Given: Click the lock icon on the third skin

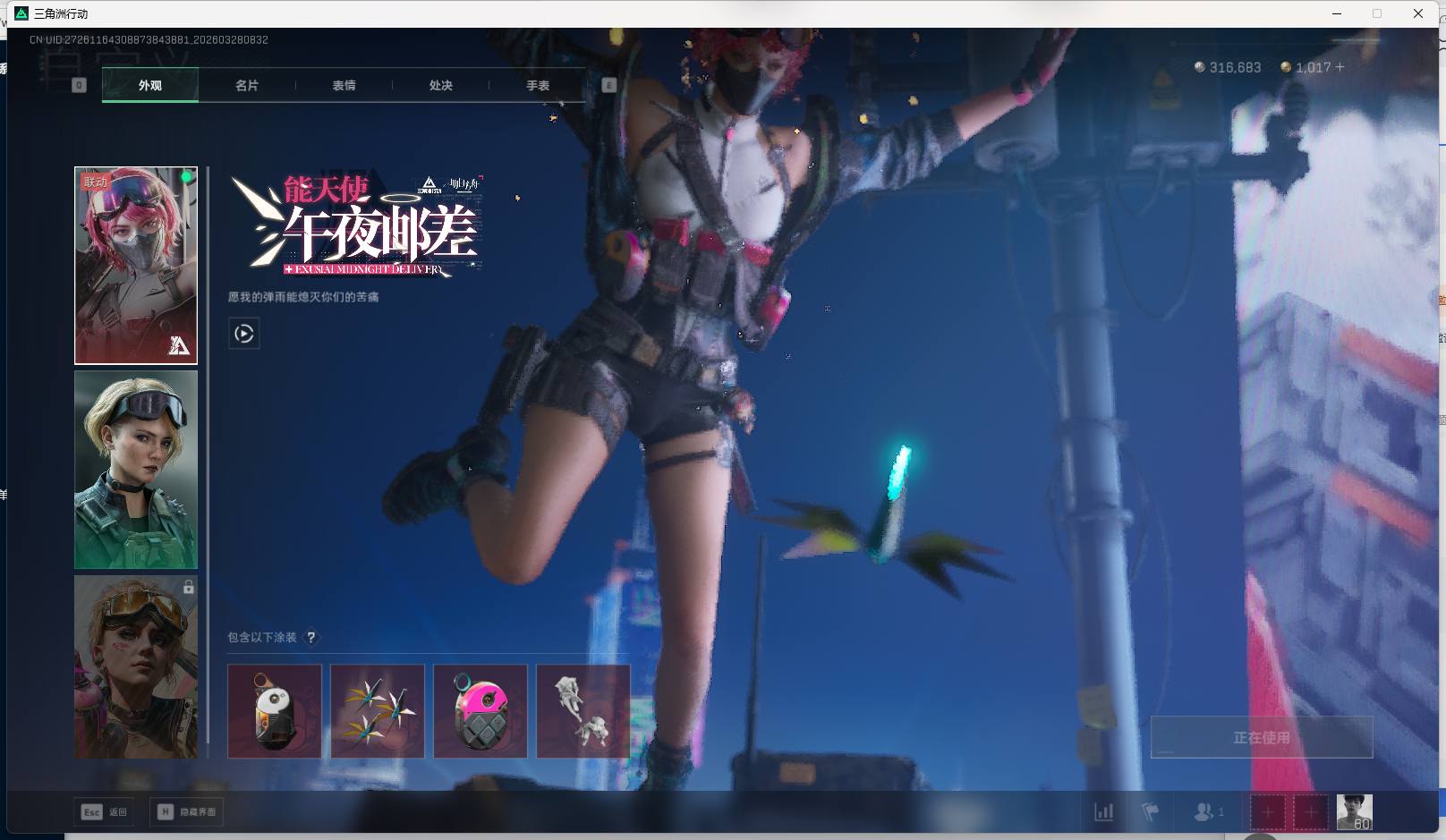Looking at the screenshot, I should (x=188, y=588).
